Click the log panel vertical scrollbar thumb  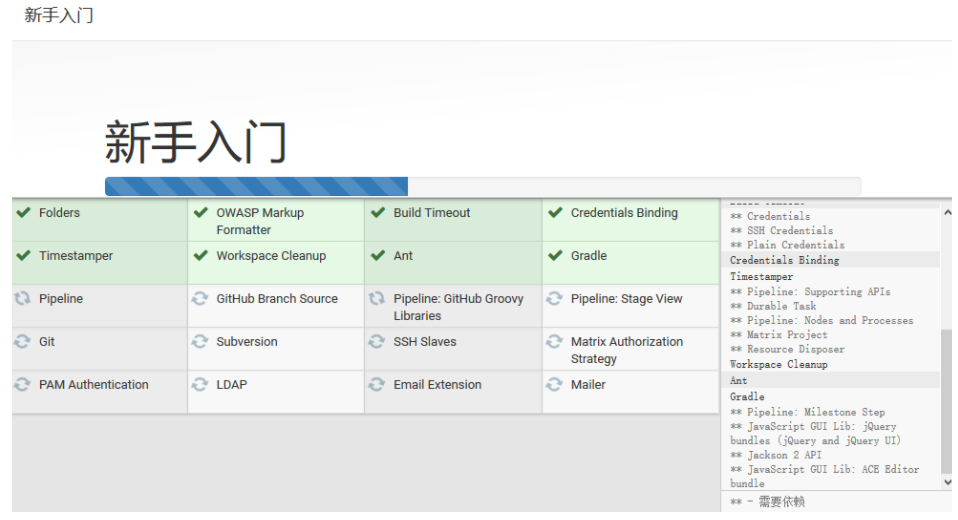[x=947, y=401]
